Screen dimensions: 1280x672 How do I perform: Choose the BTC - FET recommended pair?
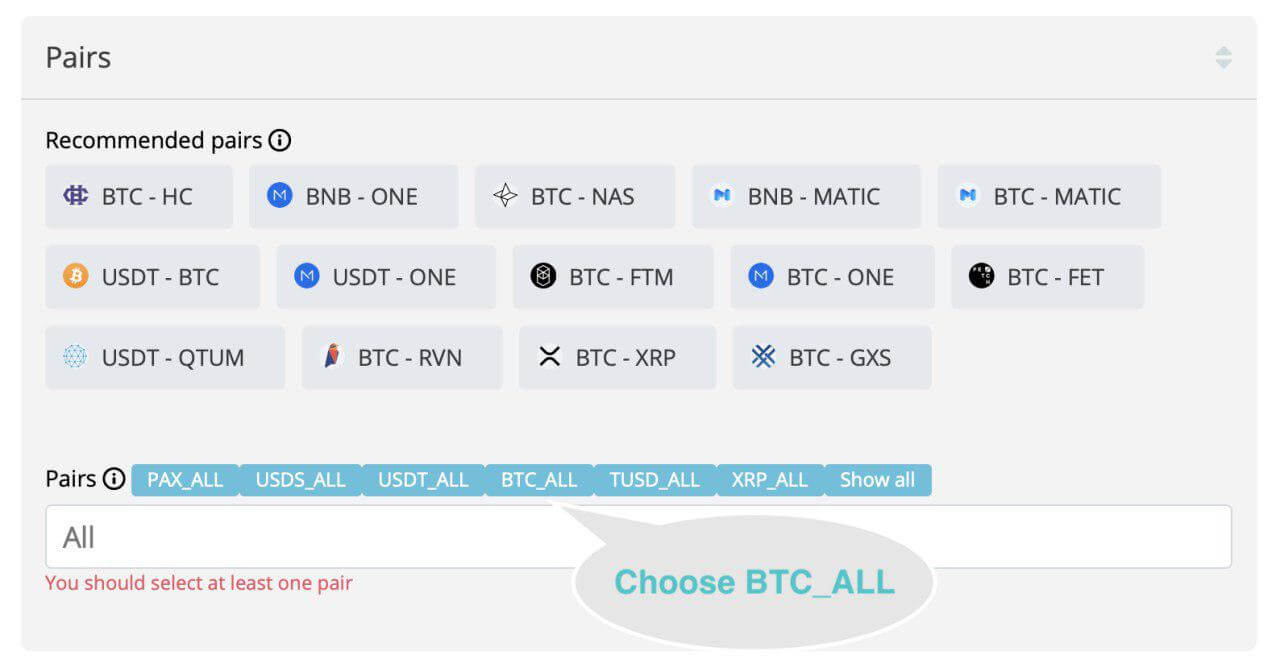tap(1047, 277)
